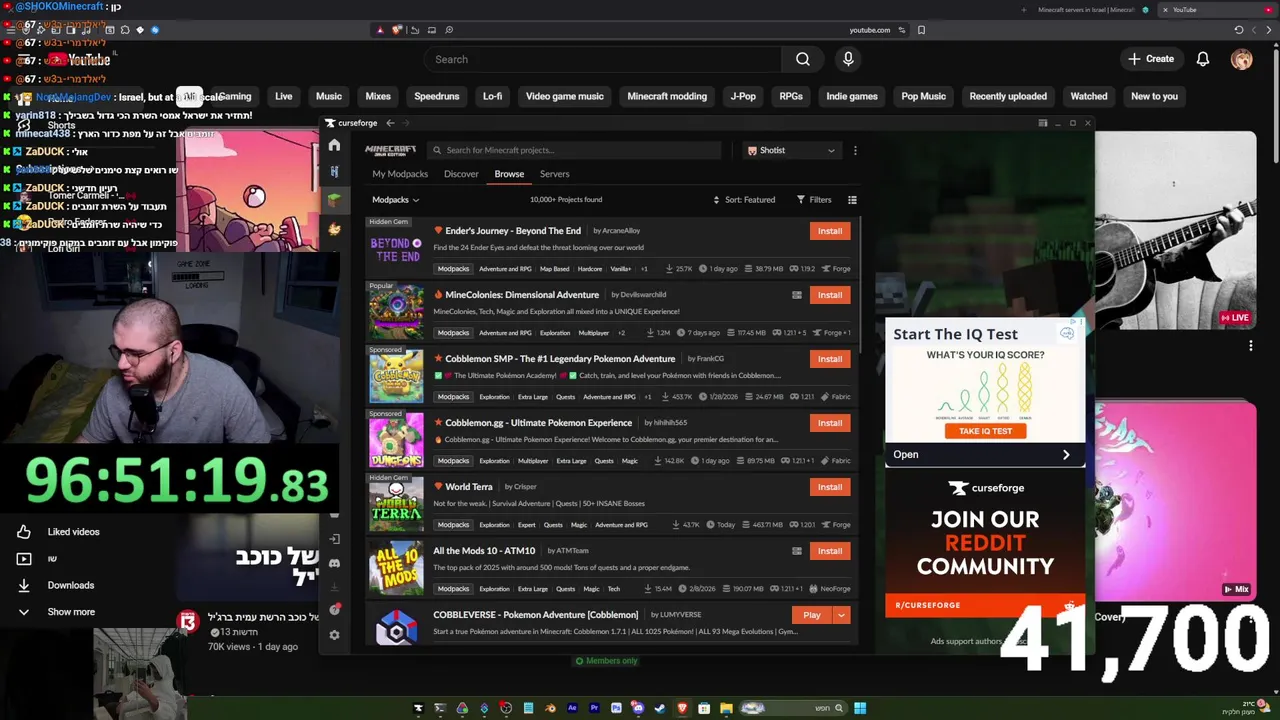Open YouTube account avatar
1280x720 pixels.
click(1241, 59)
